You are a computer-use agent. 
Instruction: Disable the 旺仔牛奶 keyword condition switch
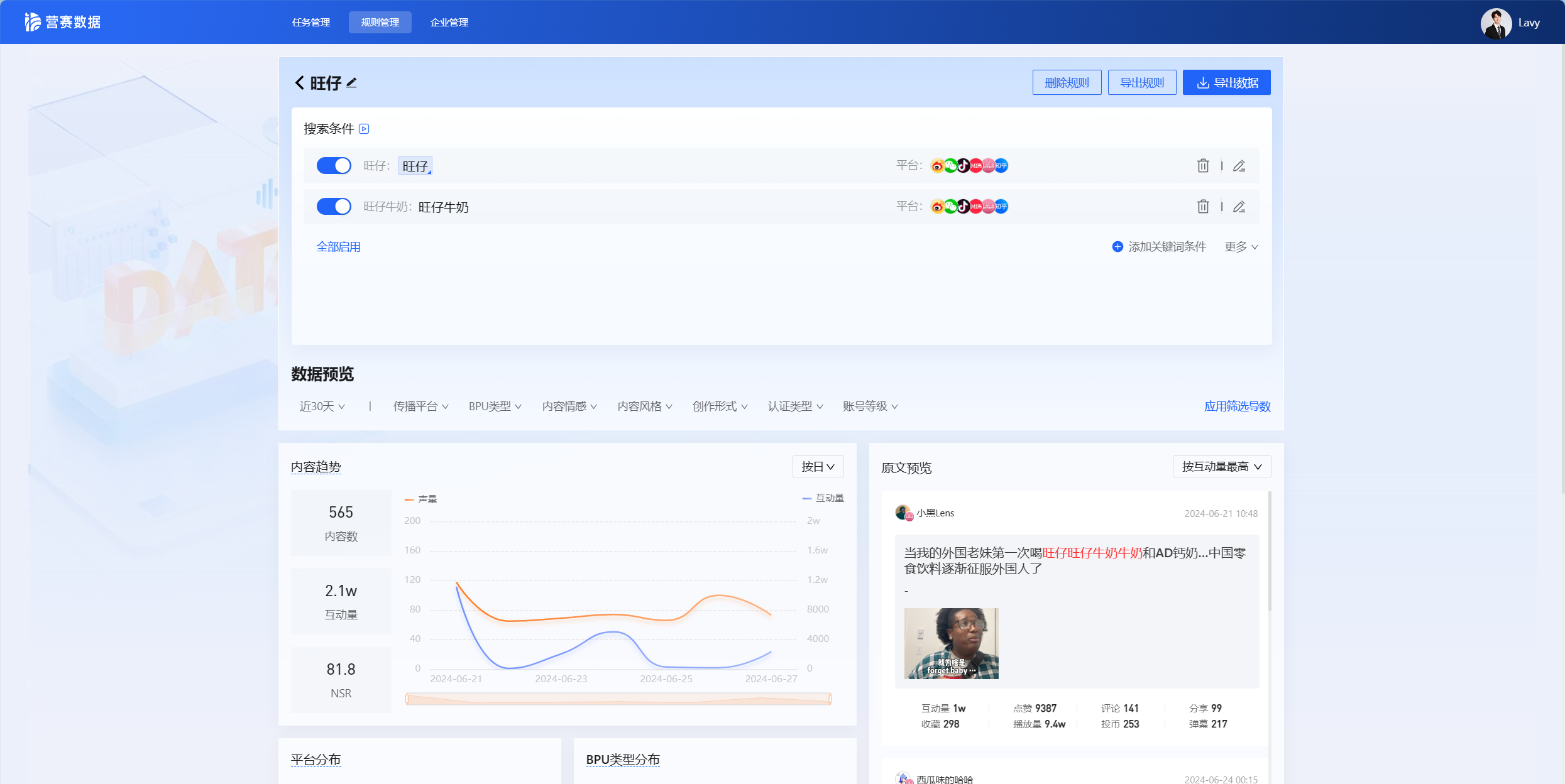[x=334, y=207]
